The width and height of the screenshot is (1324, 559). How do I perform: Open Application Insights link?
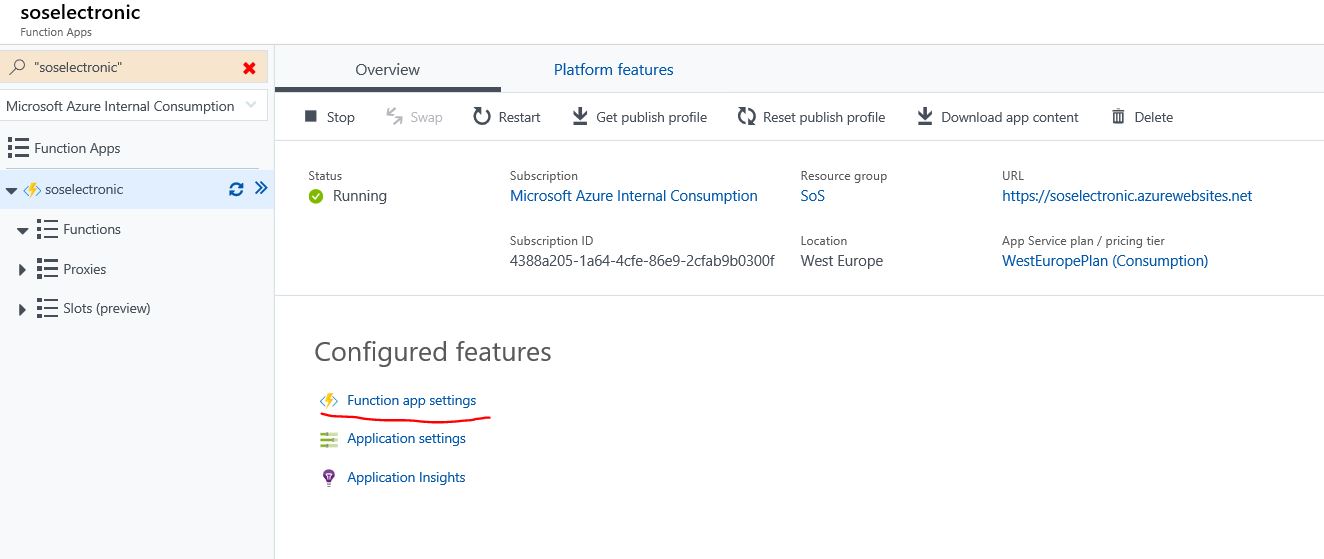pyautogui.click(x=406, y=477)
